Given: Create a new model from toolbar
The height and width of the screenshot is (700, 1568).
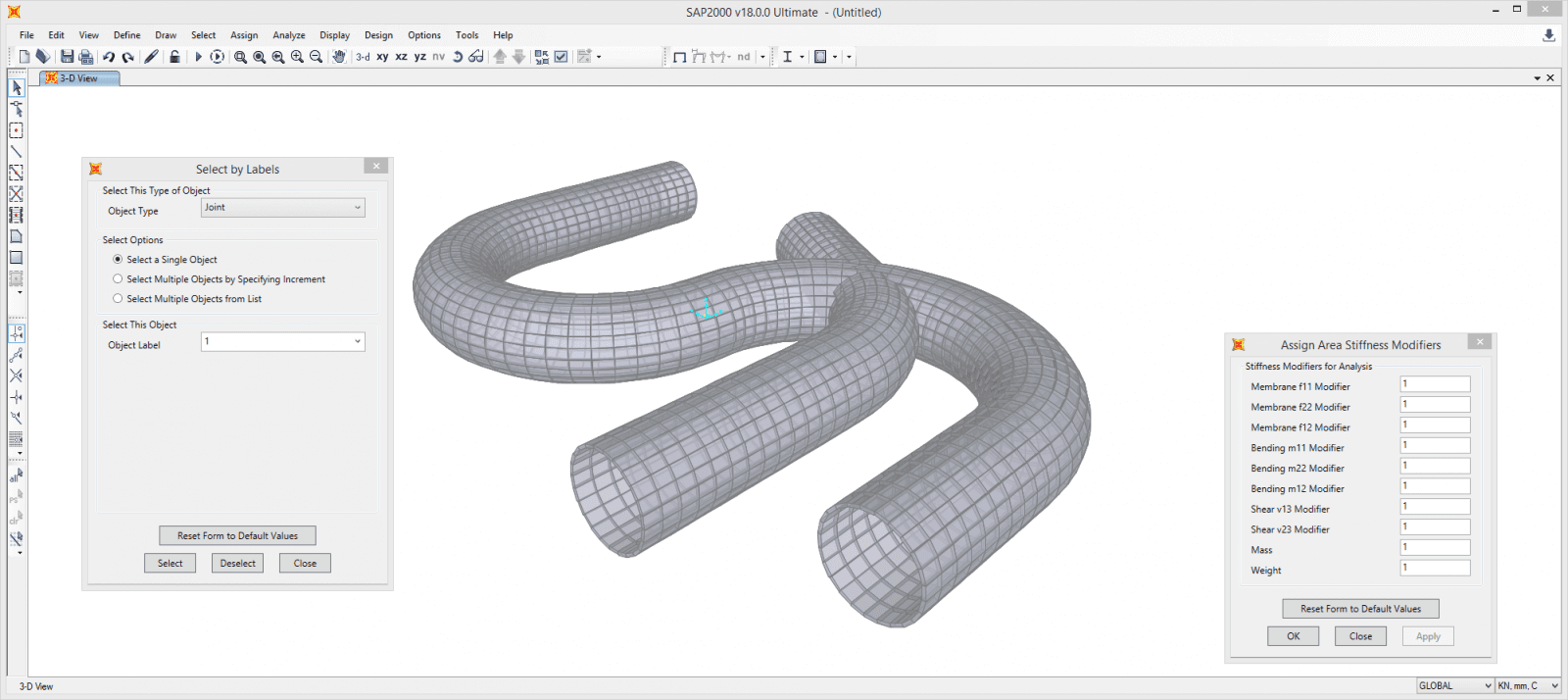Looking at the screenshot, I should [x=24, y=57].
